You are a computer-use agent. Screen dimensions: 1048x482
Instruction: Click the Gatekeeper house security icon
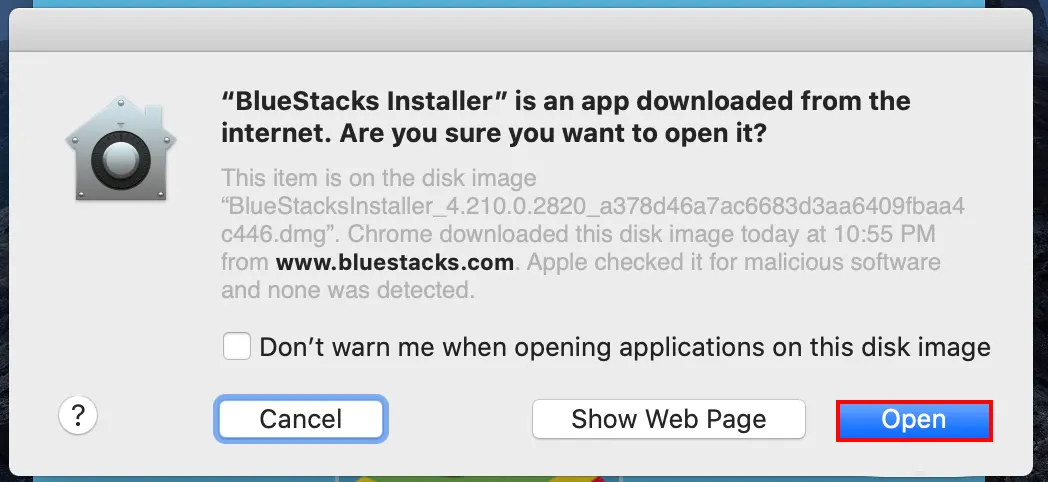point(121,148)
